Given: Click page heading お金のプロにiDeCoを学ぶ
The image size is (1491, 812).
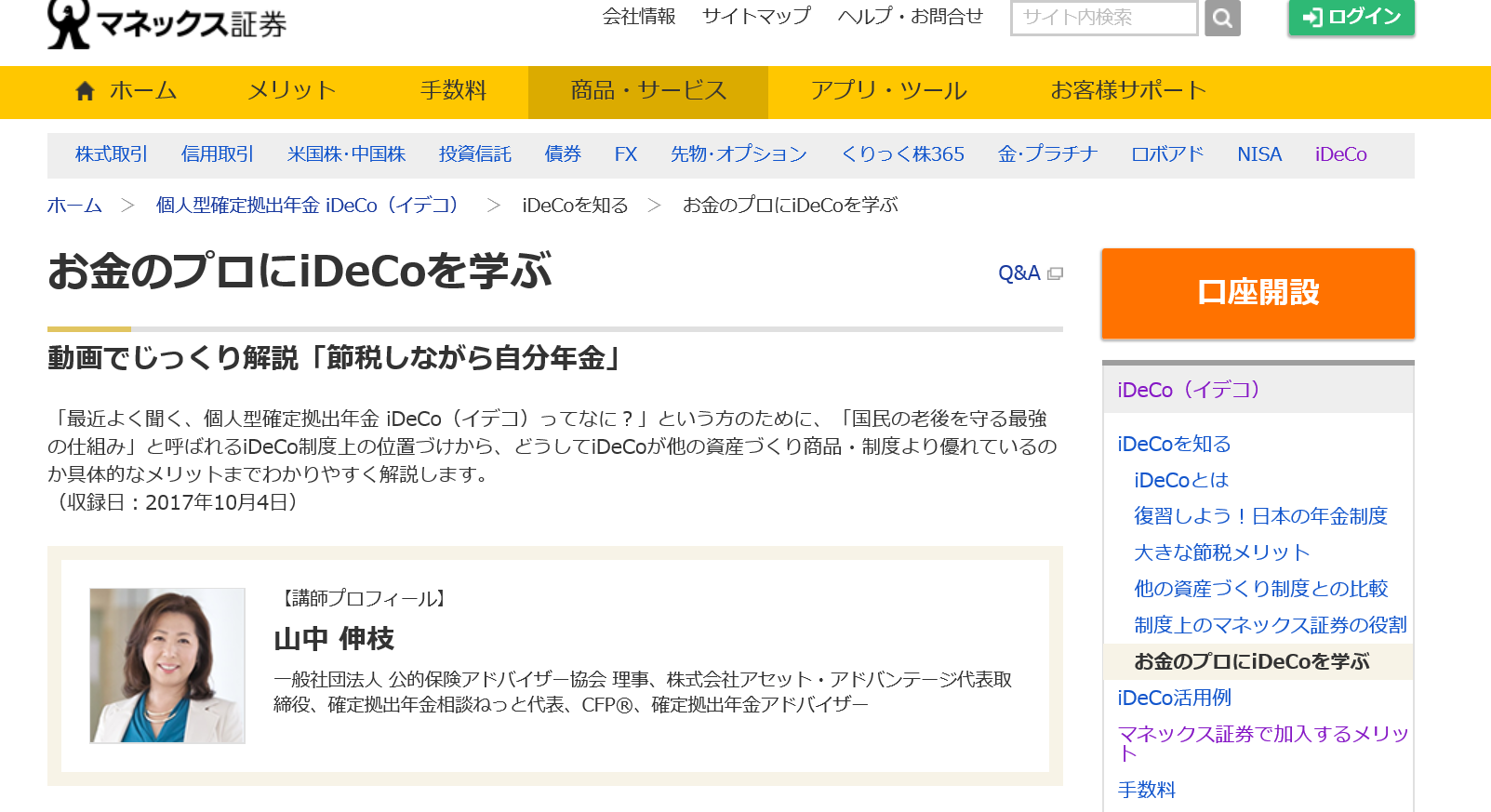Looking at the screenshot, I should (x=300, y=272).
